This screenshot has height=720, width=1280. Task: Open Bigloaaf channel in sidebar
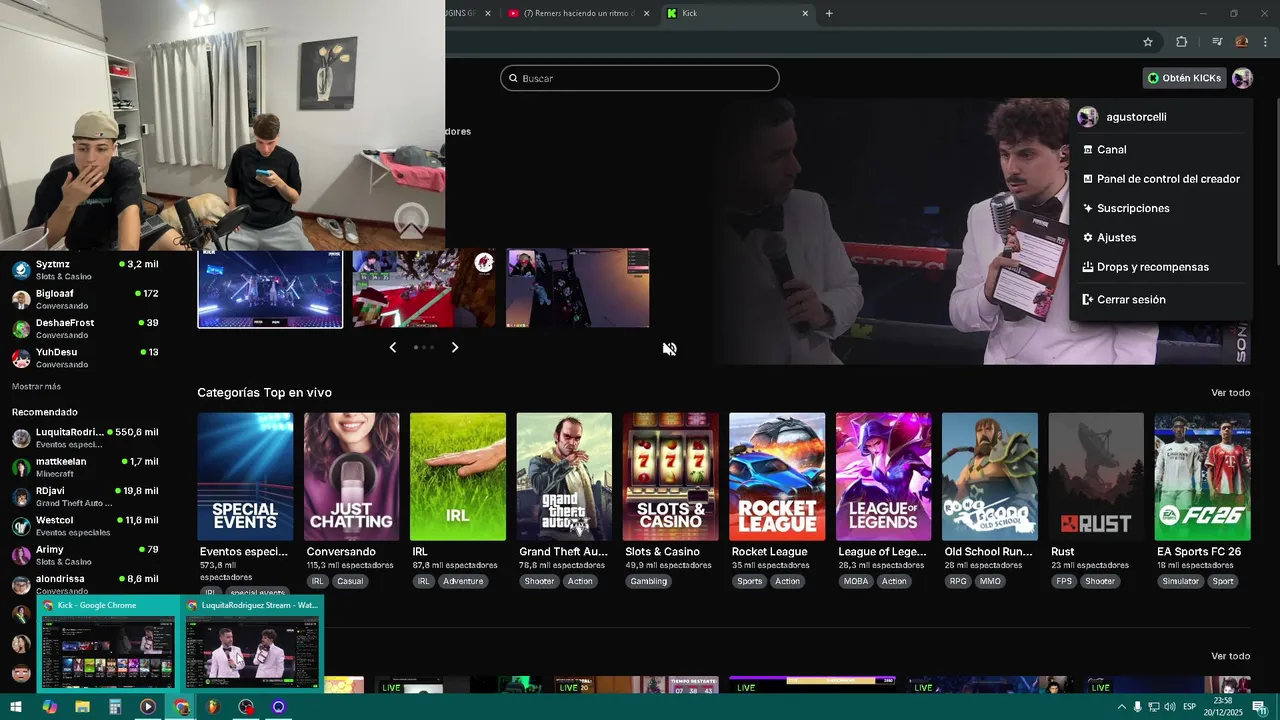(85, 299)
